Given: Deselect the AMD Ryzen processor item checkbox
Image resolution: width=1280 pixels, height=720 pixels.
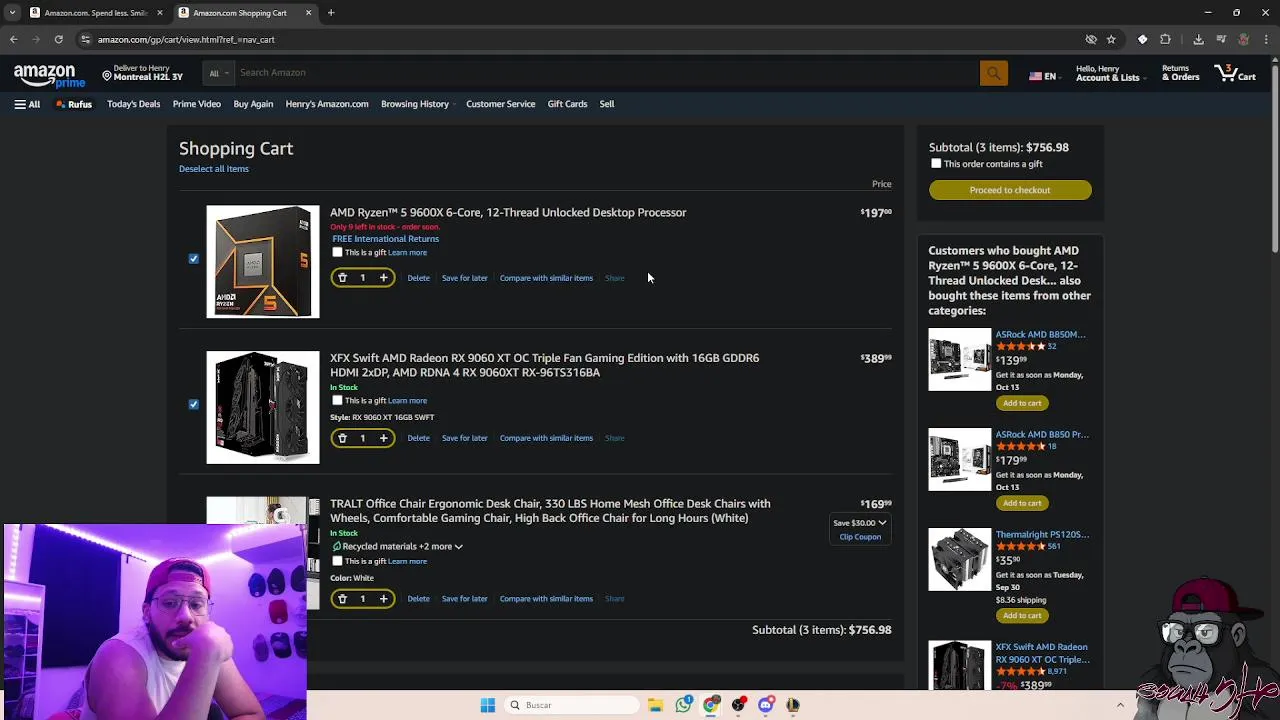Looking at the screenshot, I should [x=194, y=259].
